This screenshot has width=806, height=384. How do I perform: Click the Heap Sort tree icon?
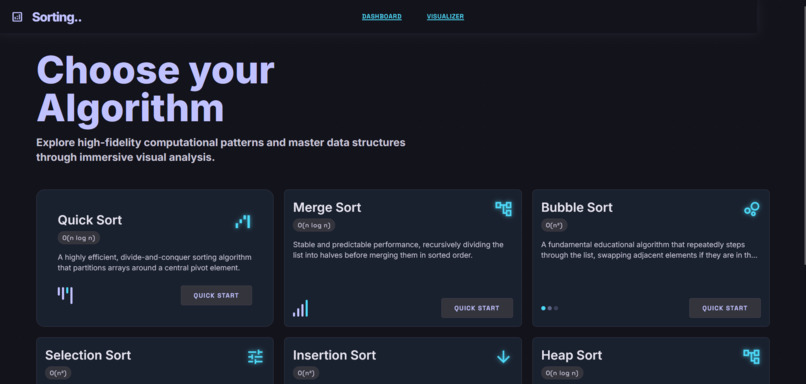point(752,356)
